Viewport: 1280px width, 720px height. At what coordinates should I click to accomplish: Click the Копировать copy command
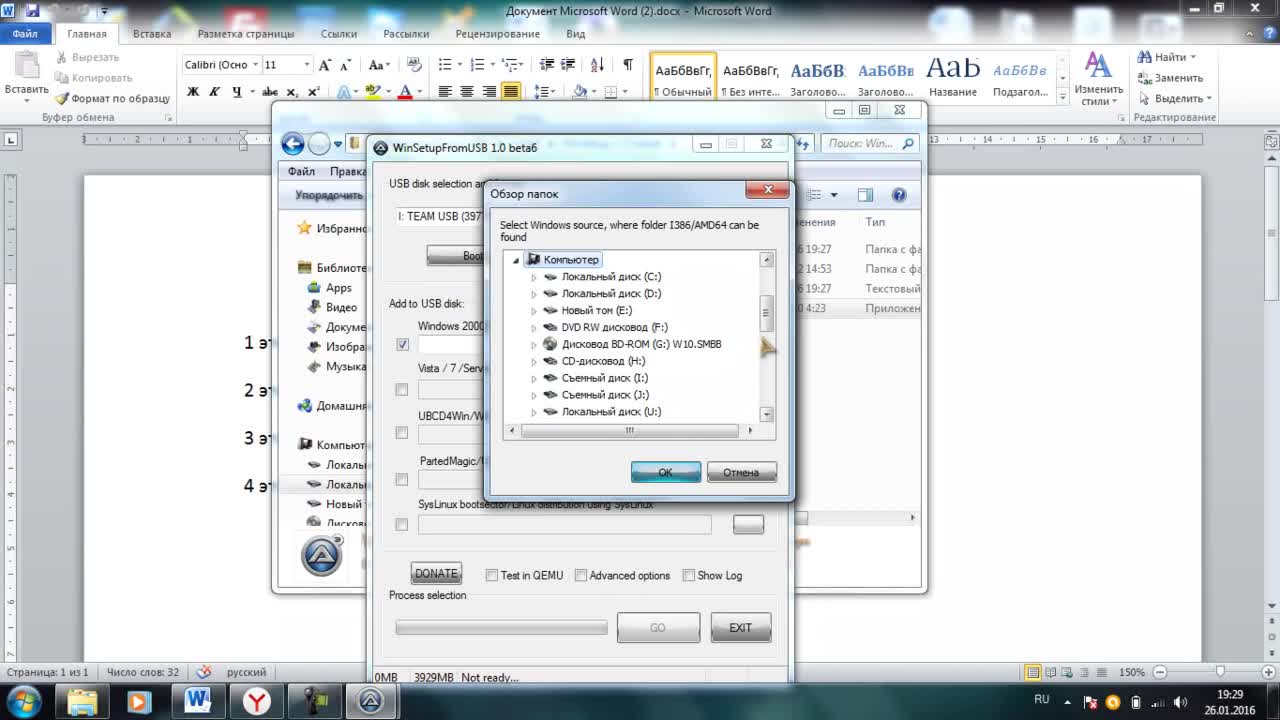point(94,78)
